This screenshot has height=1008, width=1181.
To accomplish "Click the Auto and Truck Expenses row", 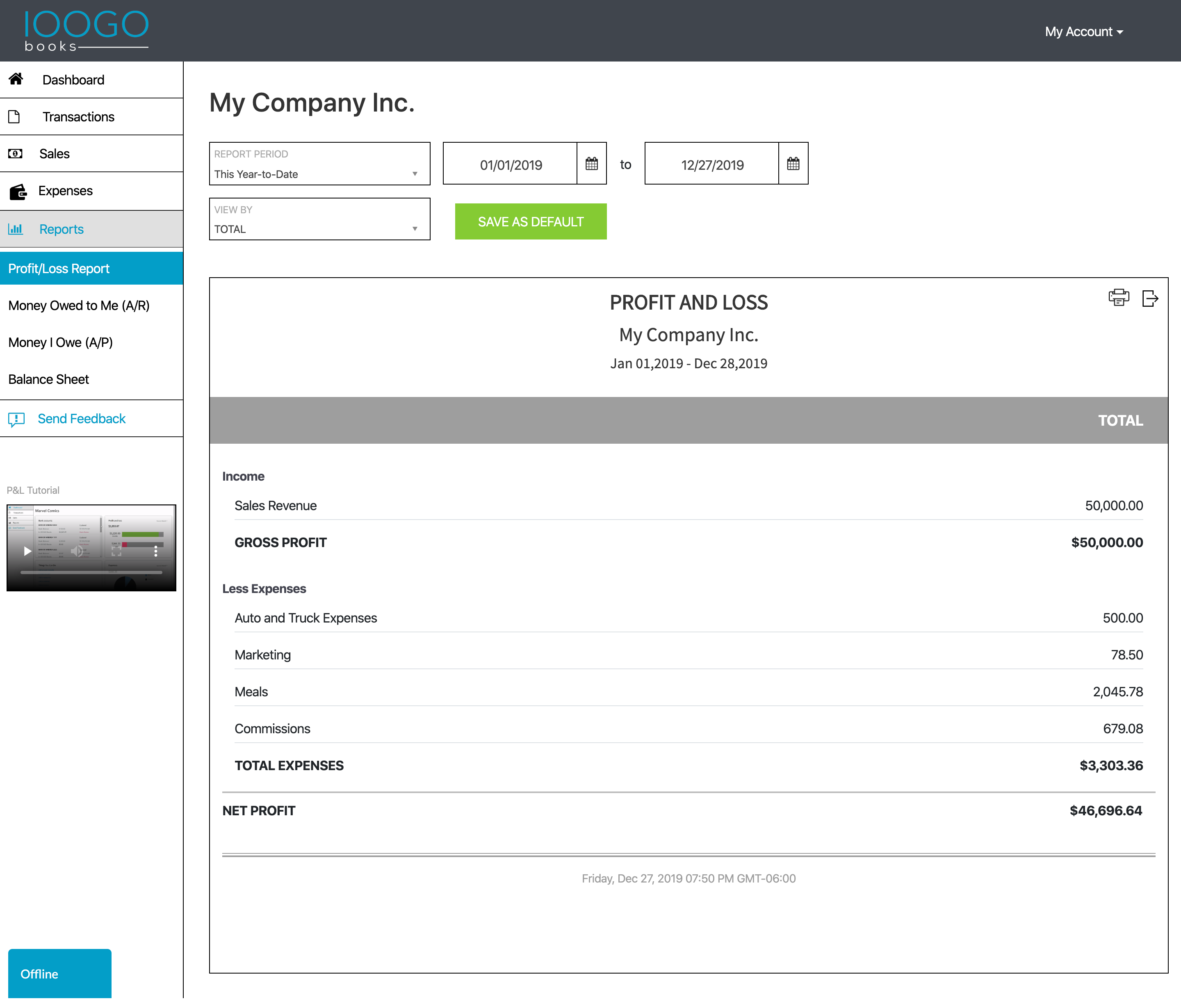I will pos(689,618).
